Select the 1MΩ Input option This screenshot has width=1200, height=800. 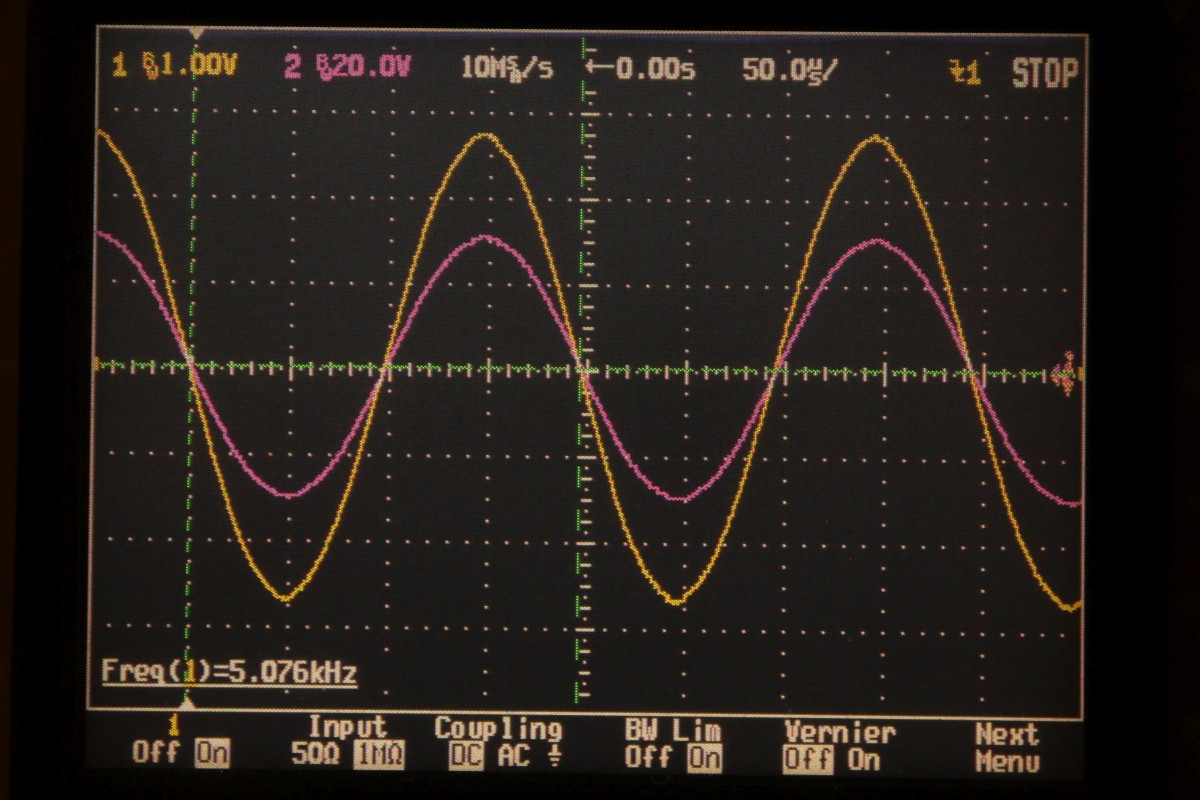[x=380, y=758]
